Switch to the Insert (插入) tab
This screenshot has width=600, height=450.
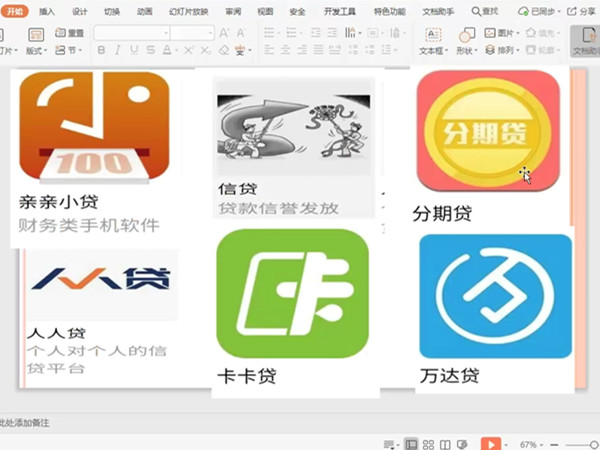(x=47, y=12)
